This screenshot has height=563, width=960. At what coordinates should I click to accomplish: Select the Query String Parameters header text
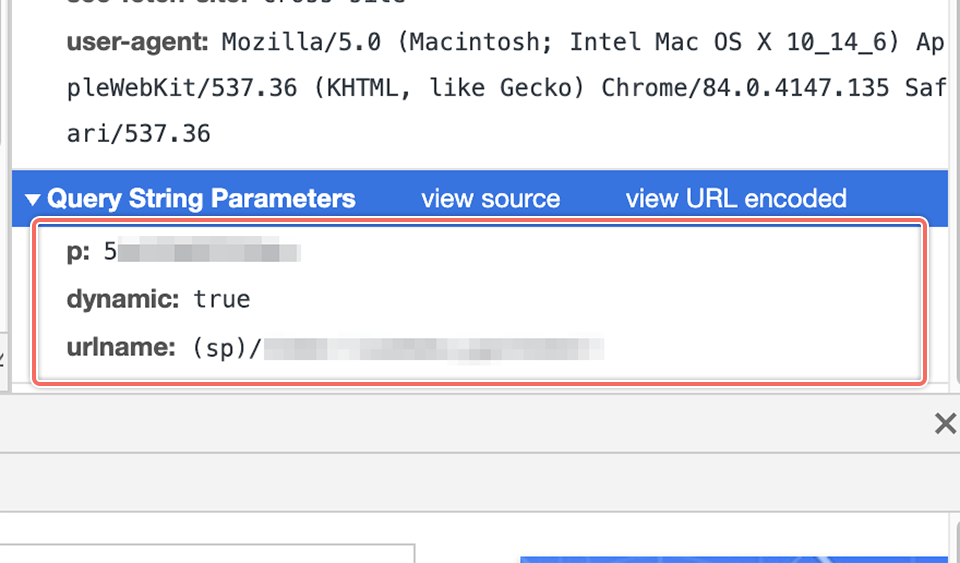(x=201, y=199)
